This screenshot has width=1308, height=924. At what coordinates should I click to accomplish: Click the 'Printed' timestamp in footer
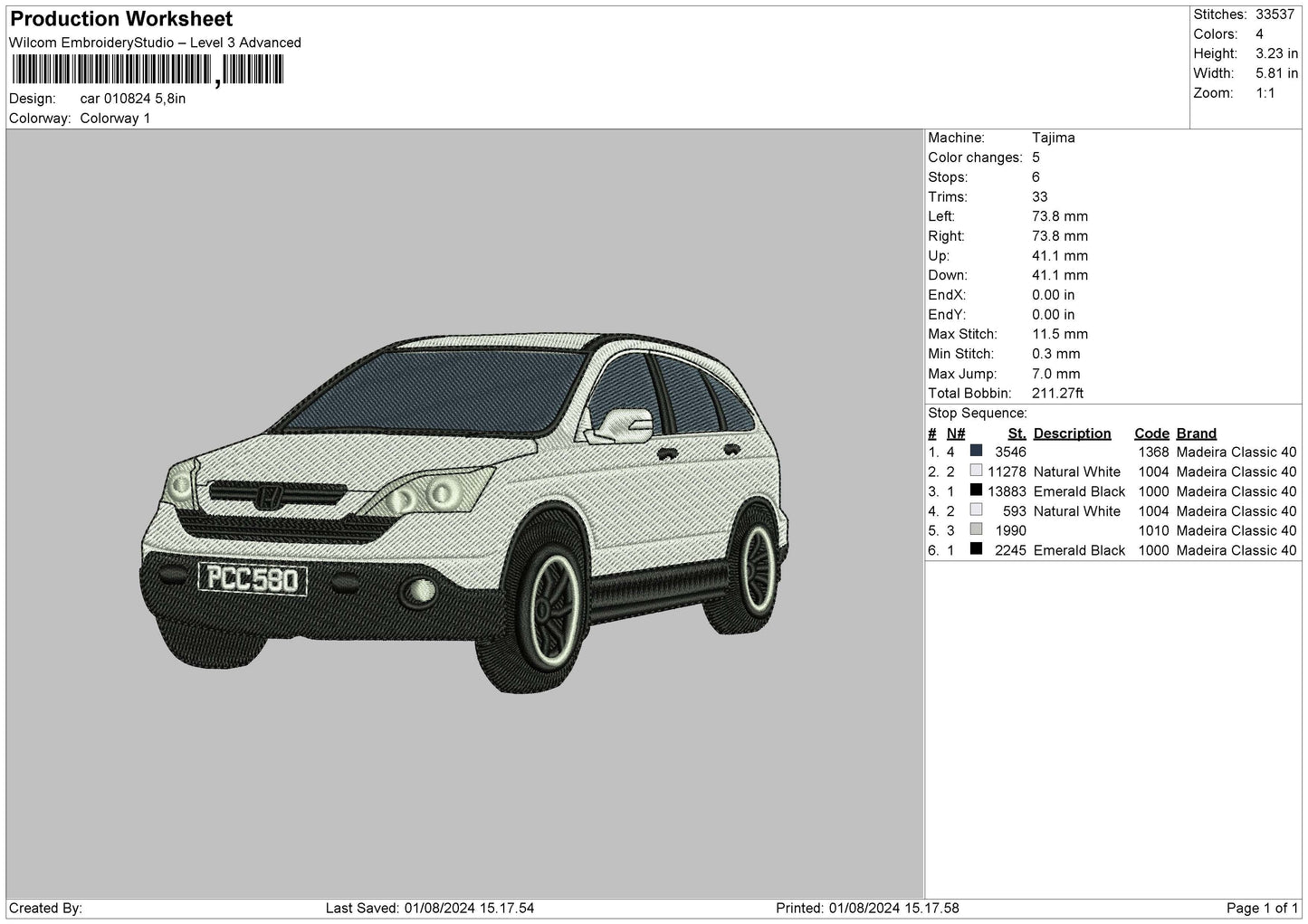click(867, 909)
